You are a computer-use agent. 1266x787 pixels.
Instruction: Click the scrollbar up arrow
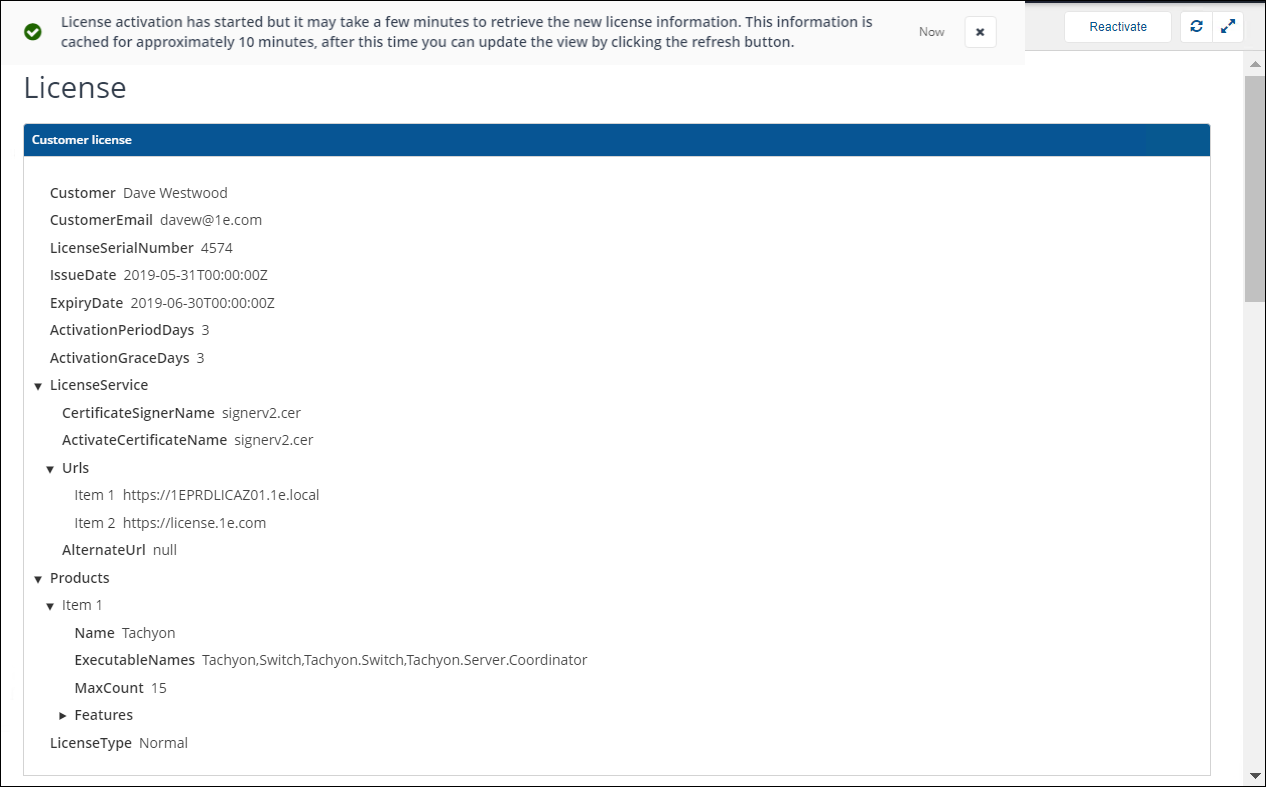click(x=1254, y=64)
